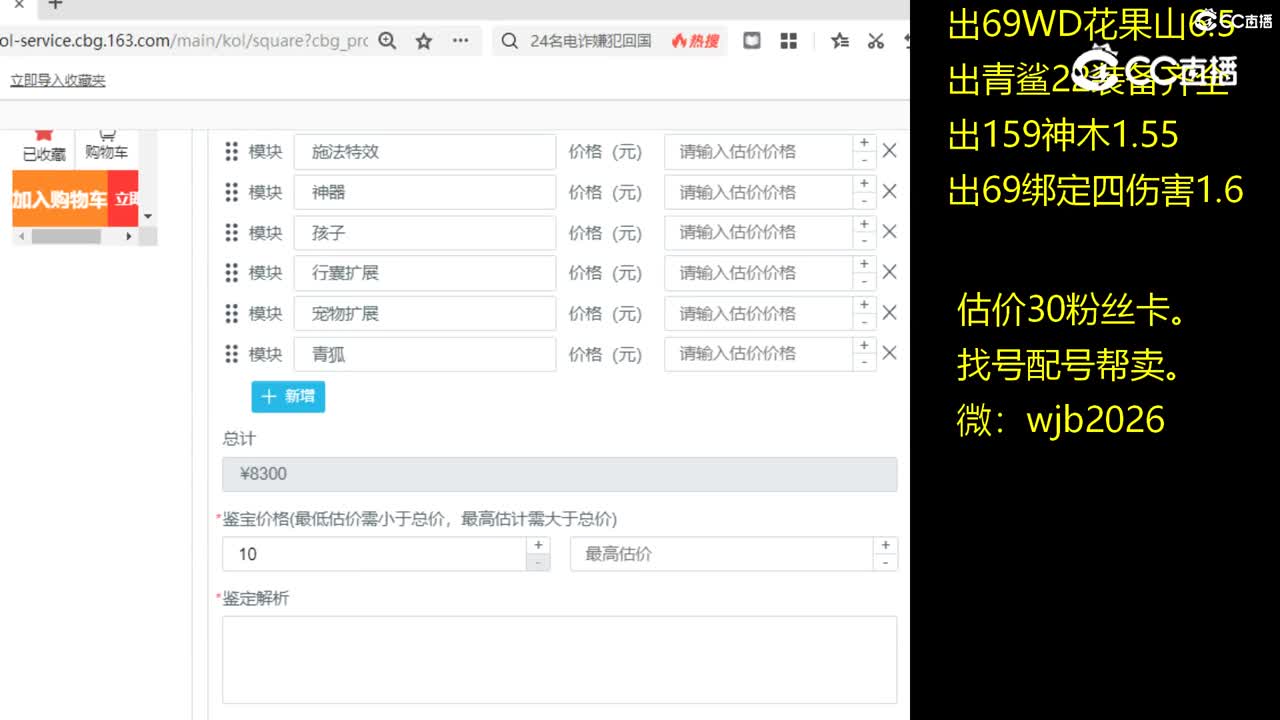Grab the drag handle for 神器 row
Screen dimensions: 1280x720
pos(231,192)
